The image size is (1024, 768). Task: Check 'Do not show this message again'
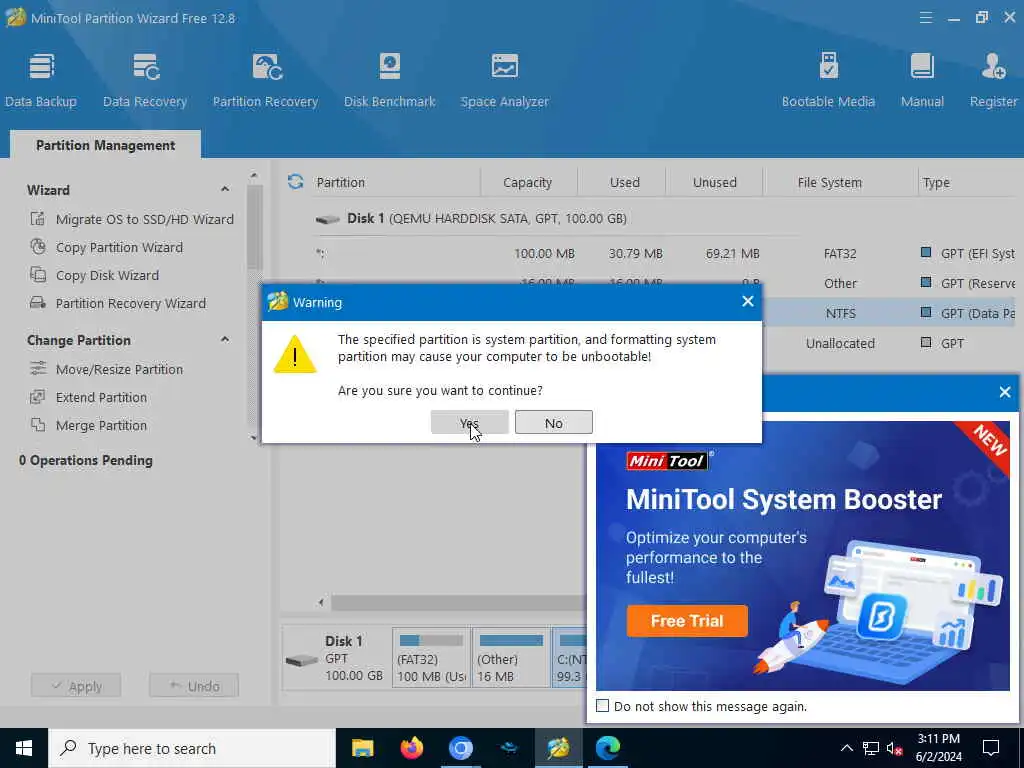(x=602, y=706)
